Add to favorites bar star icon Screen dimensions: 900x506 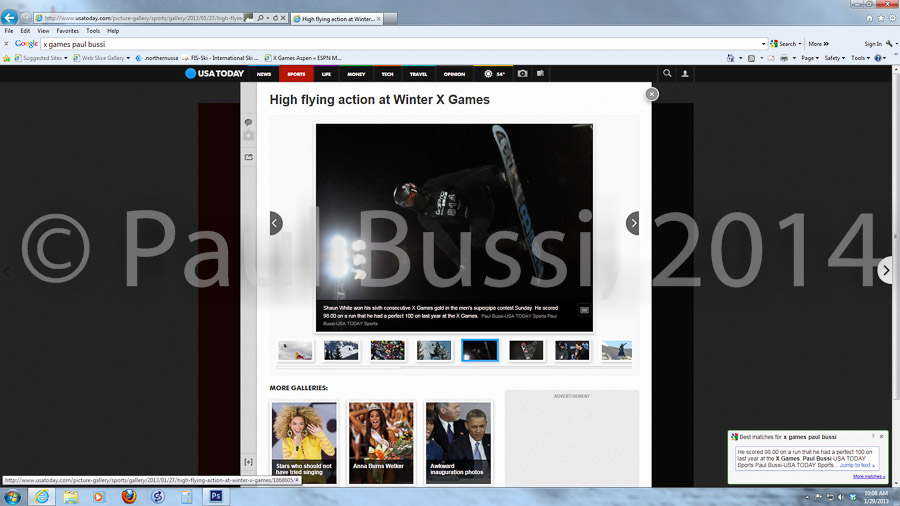tap(7, 58)
